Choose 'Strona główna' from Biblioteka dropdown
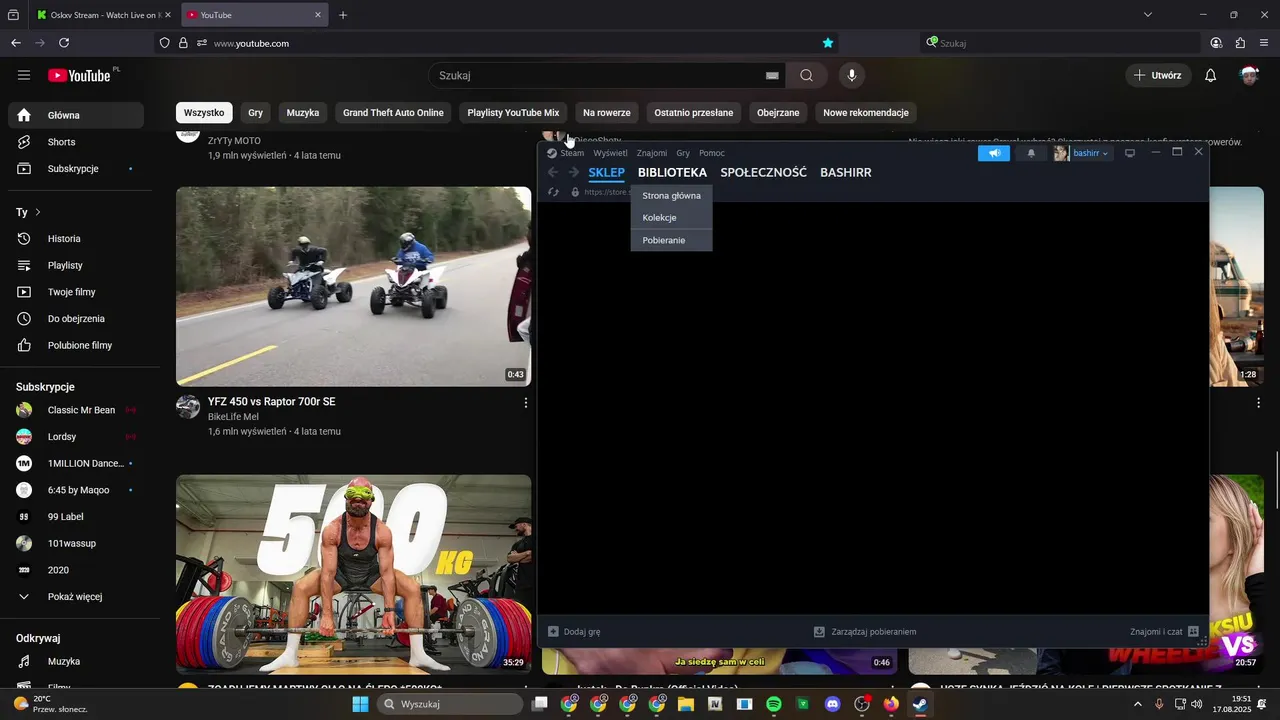Screen dimensions: 1280x720 point(671,196)
